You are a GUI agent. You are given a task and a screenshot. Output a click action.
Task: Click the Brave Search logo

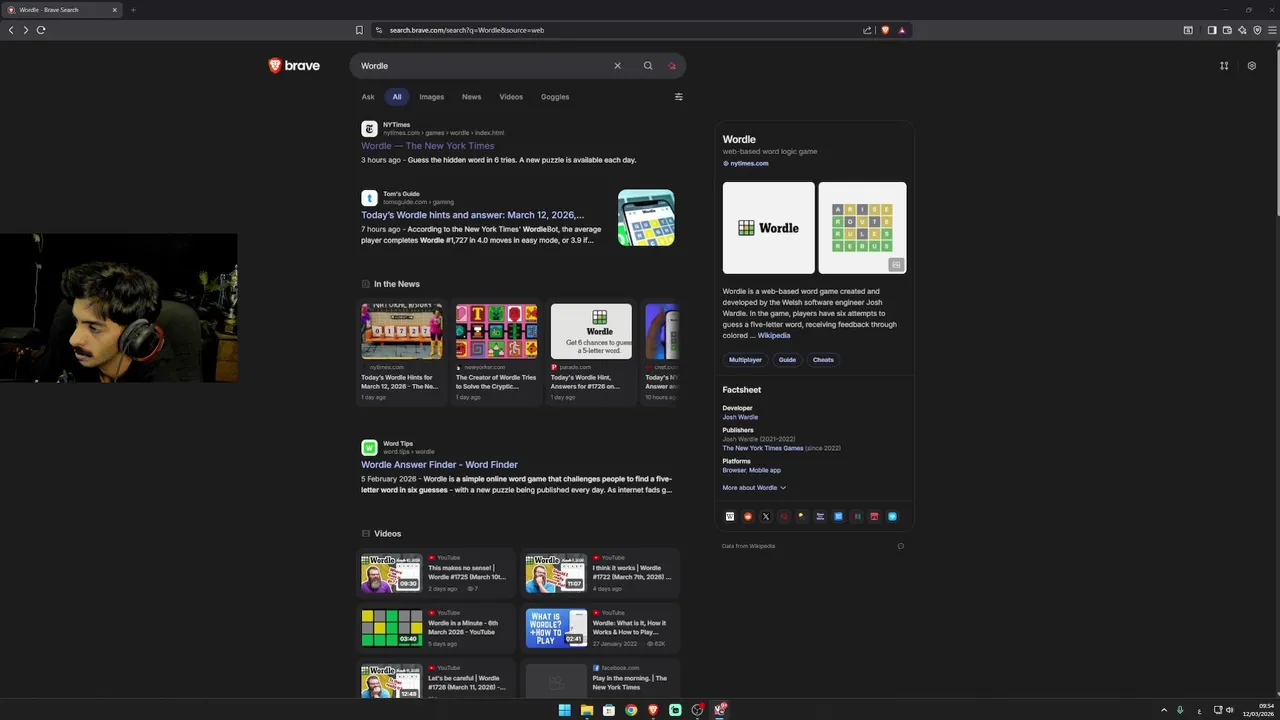(x=294, y=66)
